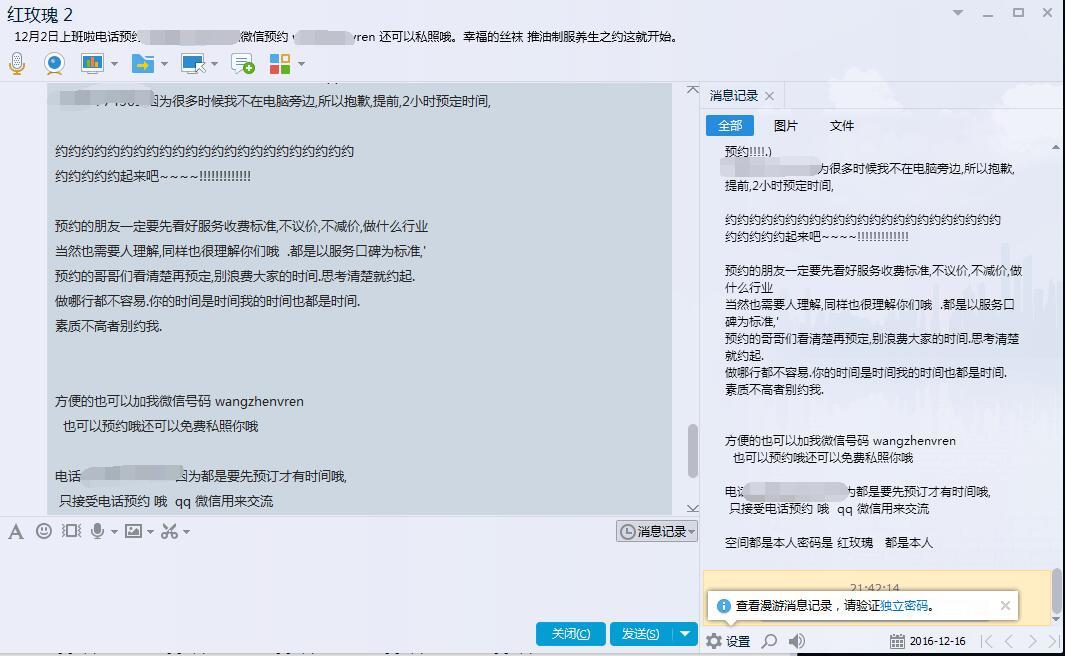Expand the voice message dropdown arrow
This screenshot has width=1065, height=656.
114,532
